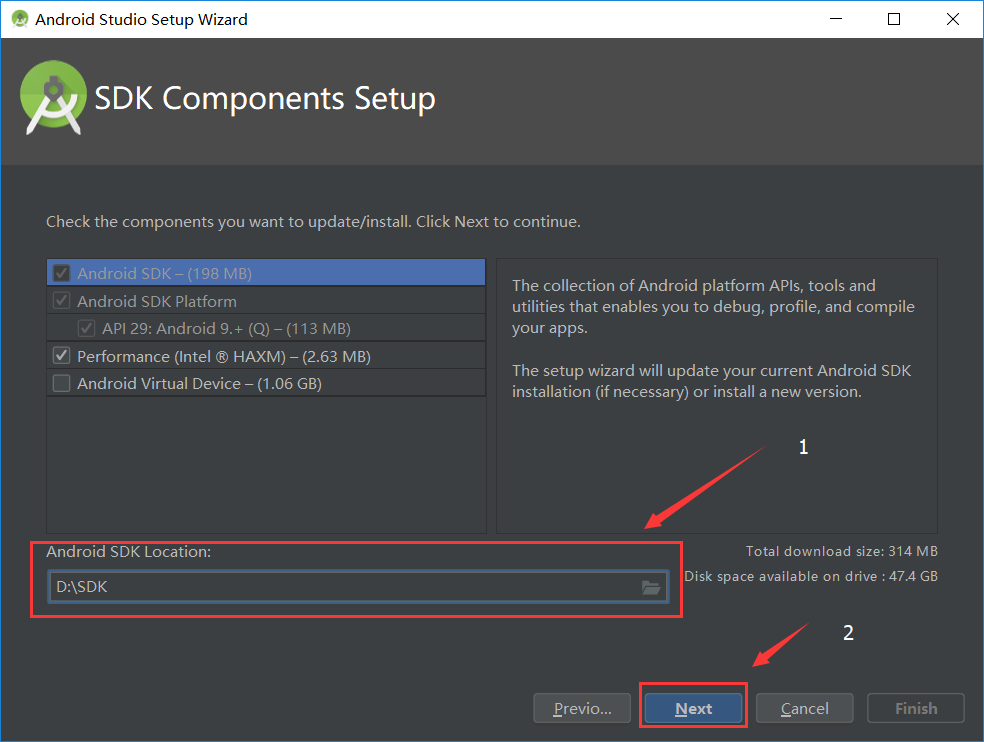
Task: Select 'Android Virtual Device – (1.06 GB)' row
Action: [x=266, y=383]
